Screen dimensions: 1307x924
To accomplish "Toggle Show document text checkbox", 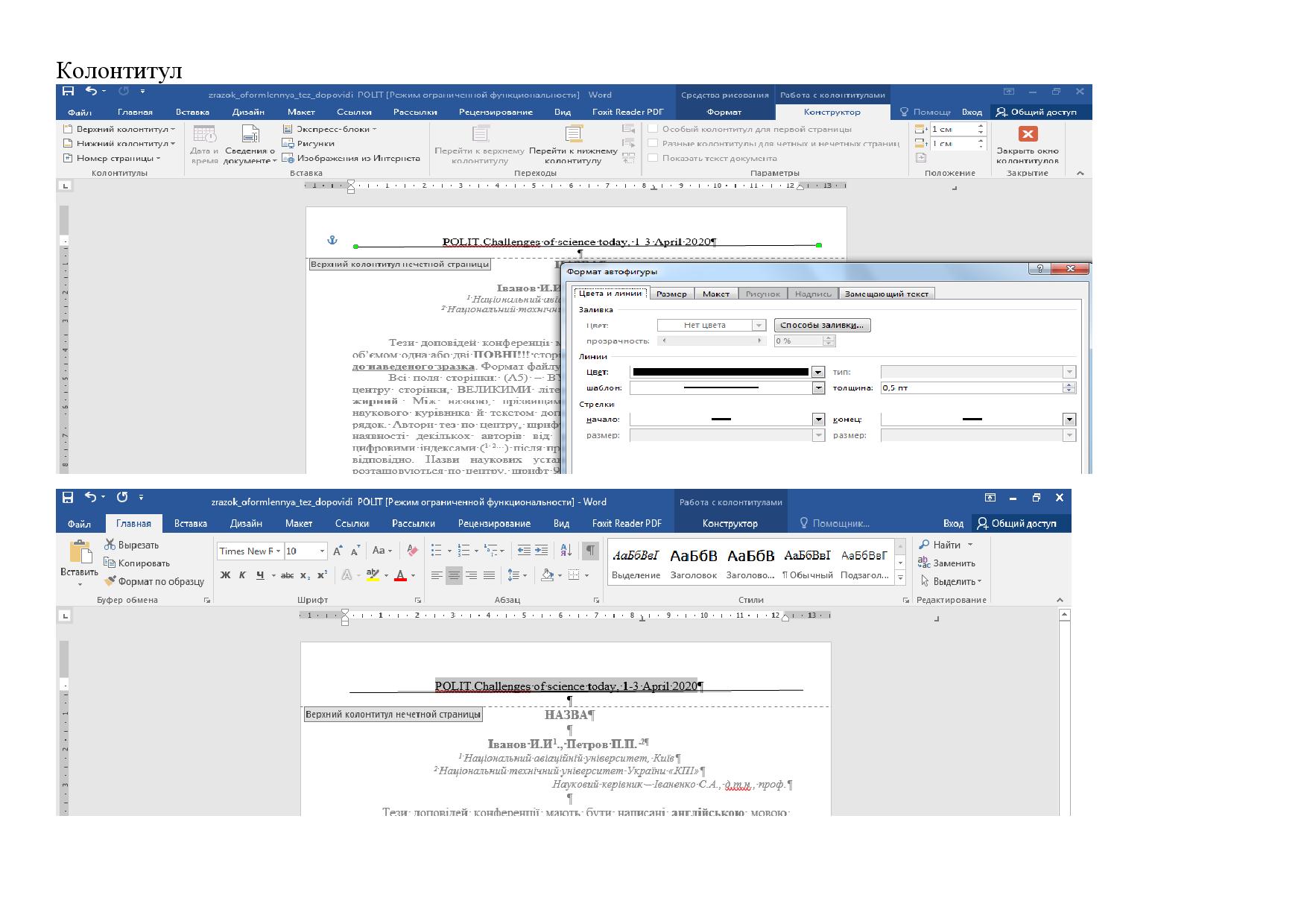I will (x=653, y=158).
